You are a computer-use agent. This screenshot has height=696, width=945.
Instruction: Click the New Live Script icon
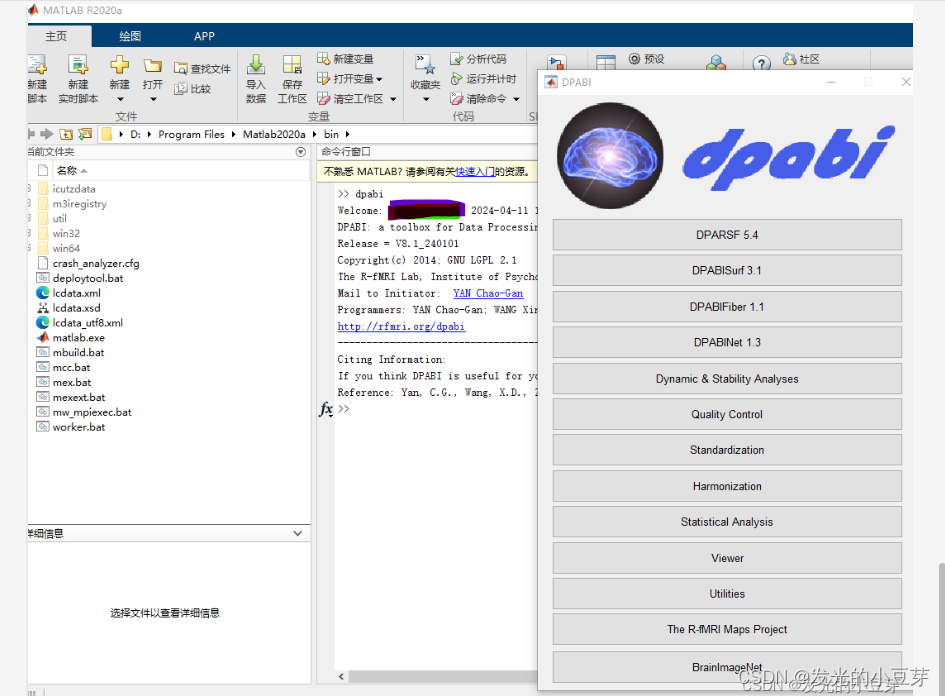(78, 70)
